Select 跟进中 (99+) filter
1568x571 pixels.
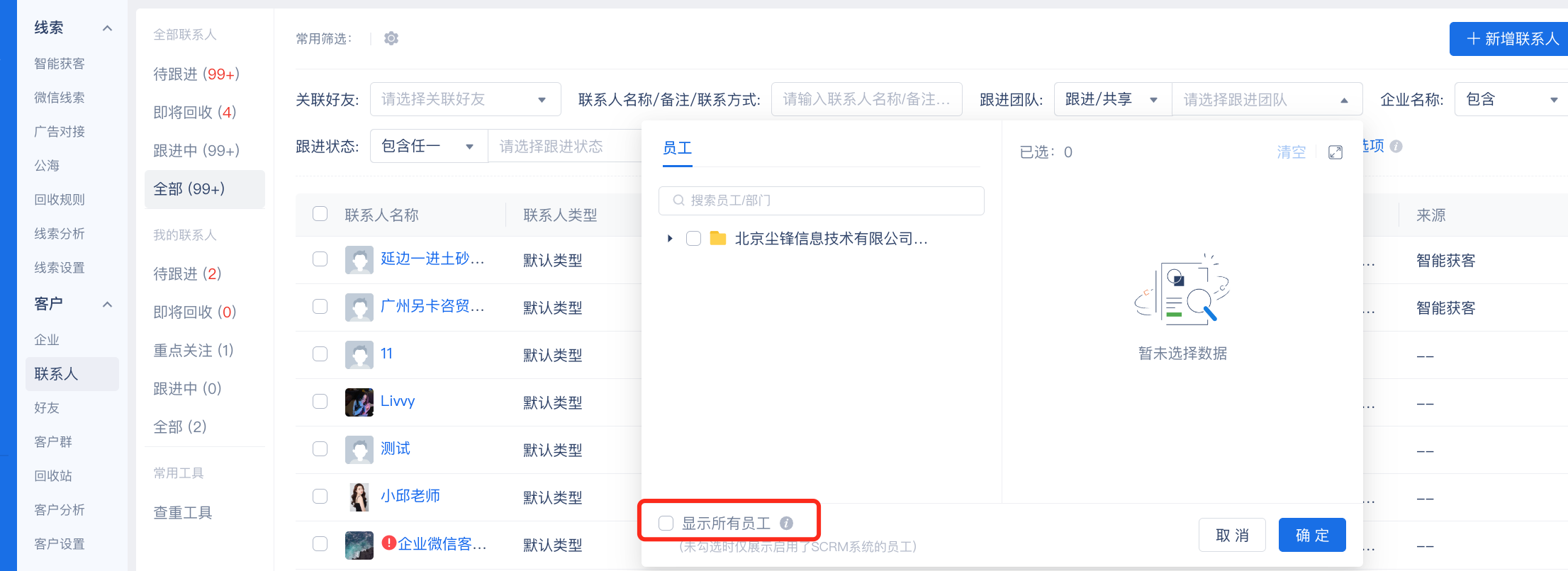[196, 151]
